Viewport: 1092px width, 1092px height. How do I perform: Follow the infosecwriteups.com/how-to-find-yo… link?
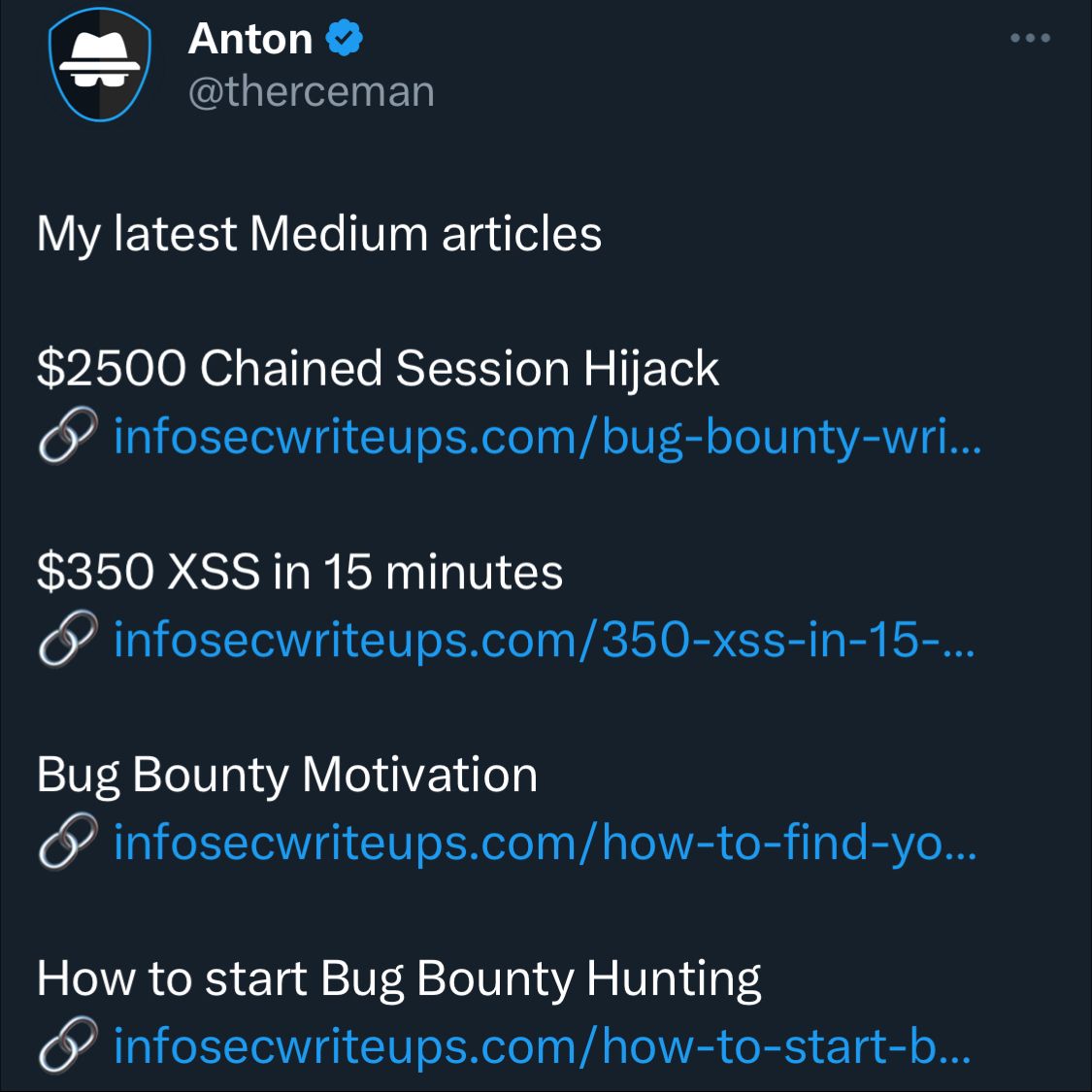coord(546,844)
